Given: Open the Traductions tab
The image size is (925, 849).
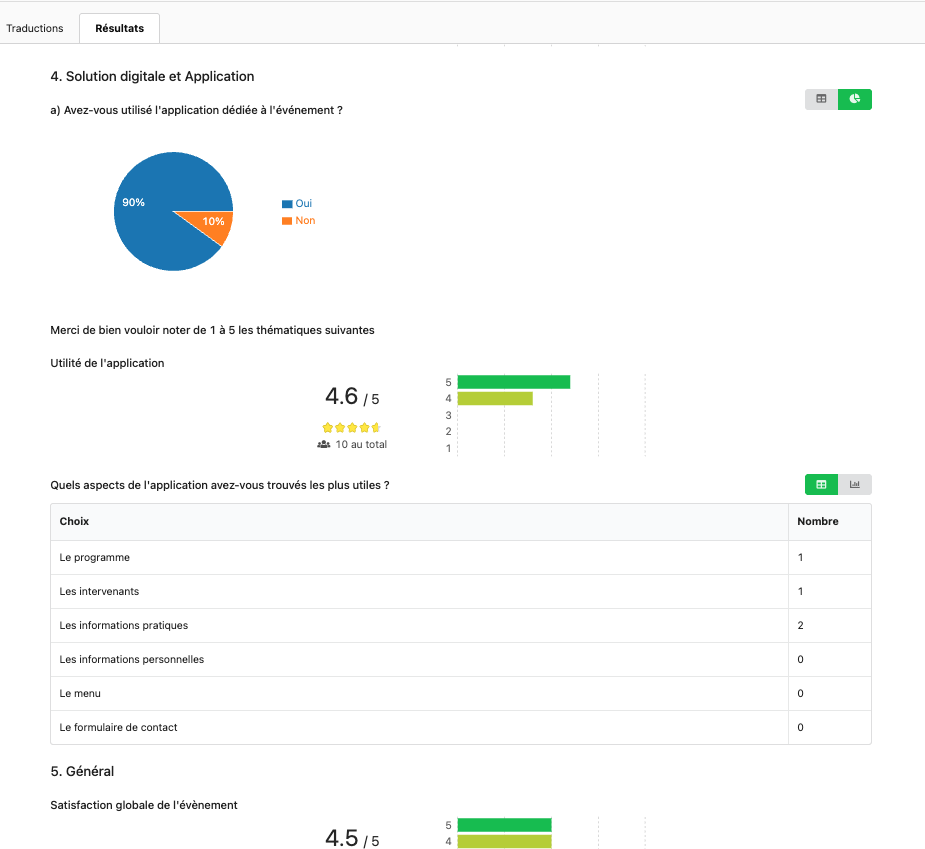Looking at the screenshot, I should (35, 28).
